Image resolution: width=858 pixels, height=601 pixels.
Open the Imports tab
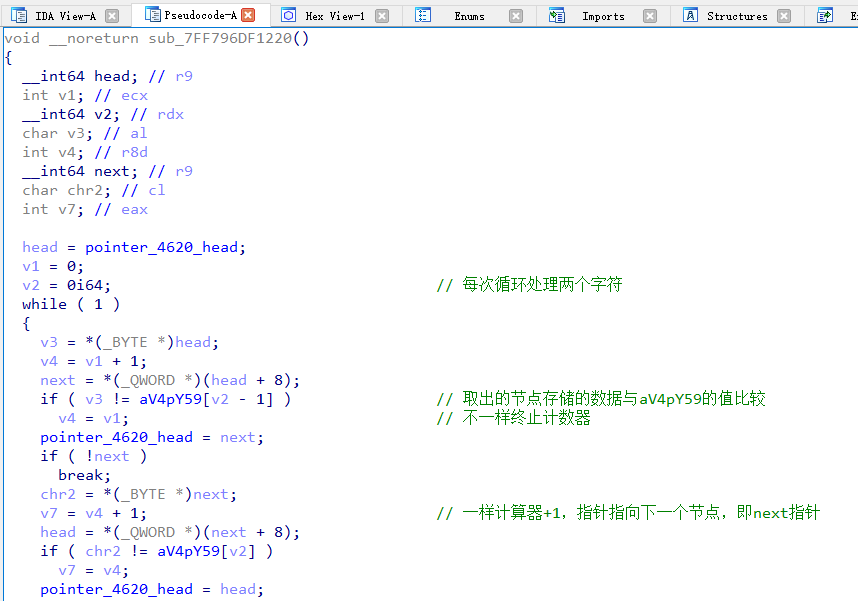click(x=603, y=16)
